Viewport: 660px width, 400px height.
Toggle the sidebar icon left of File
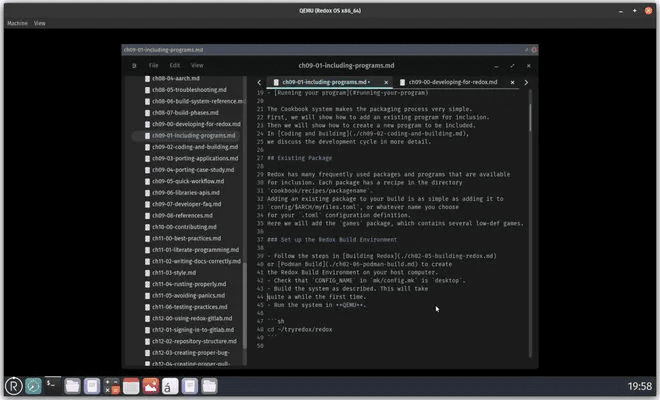[x=134, y=65]
